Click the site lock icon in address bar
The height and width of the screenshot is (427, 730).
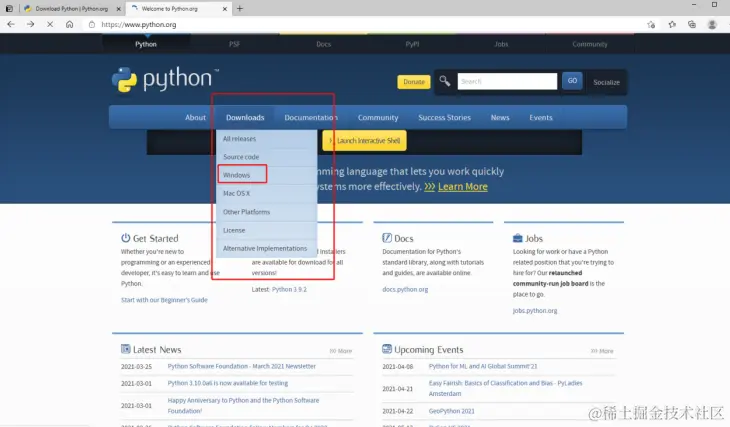click(92, 24)
